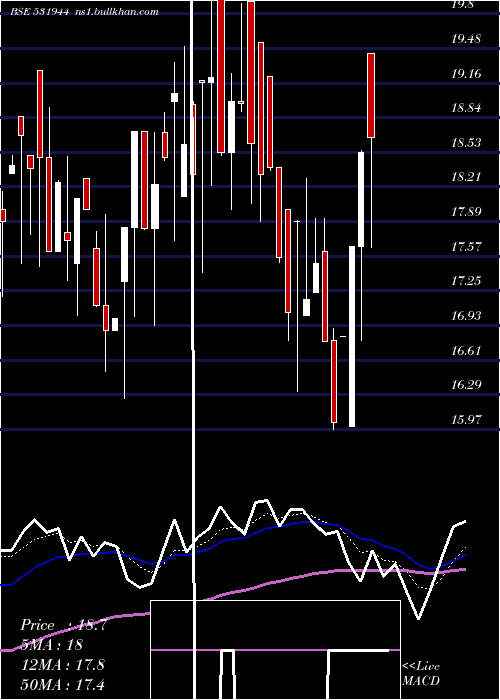Select the 18.84 price axis label
Viewport: 500px width, 700px height.
466,108
